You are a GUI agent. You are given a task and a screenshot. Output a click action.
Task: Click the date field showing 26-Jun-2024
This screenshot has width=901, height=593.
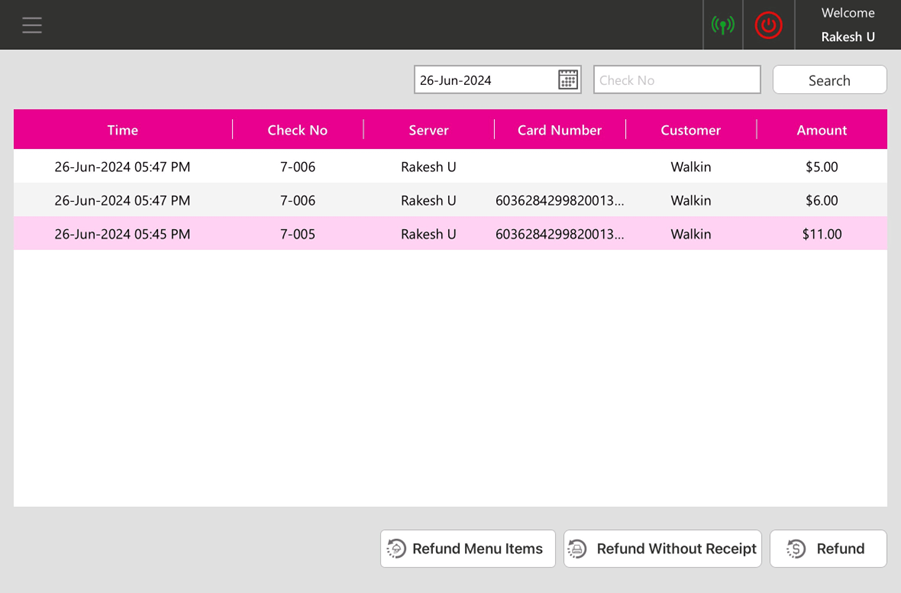point(485,80)
